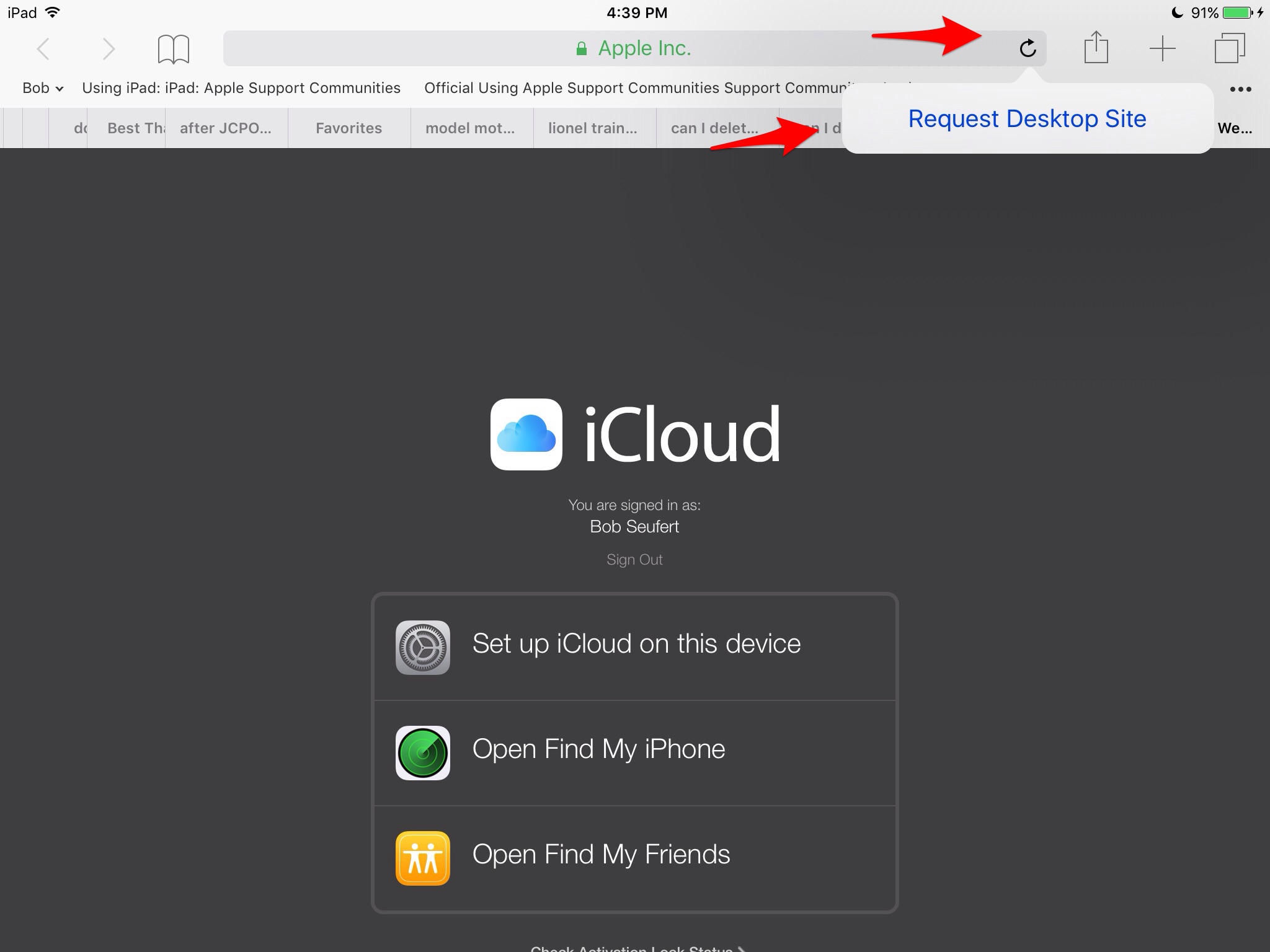1270x952 pixels.
Task: Open the Share sheet icon
Action: pos(1096,48)
